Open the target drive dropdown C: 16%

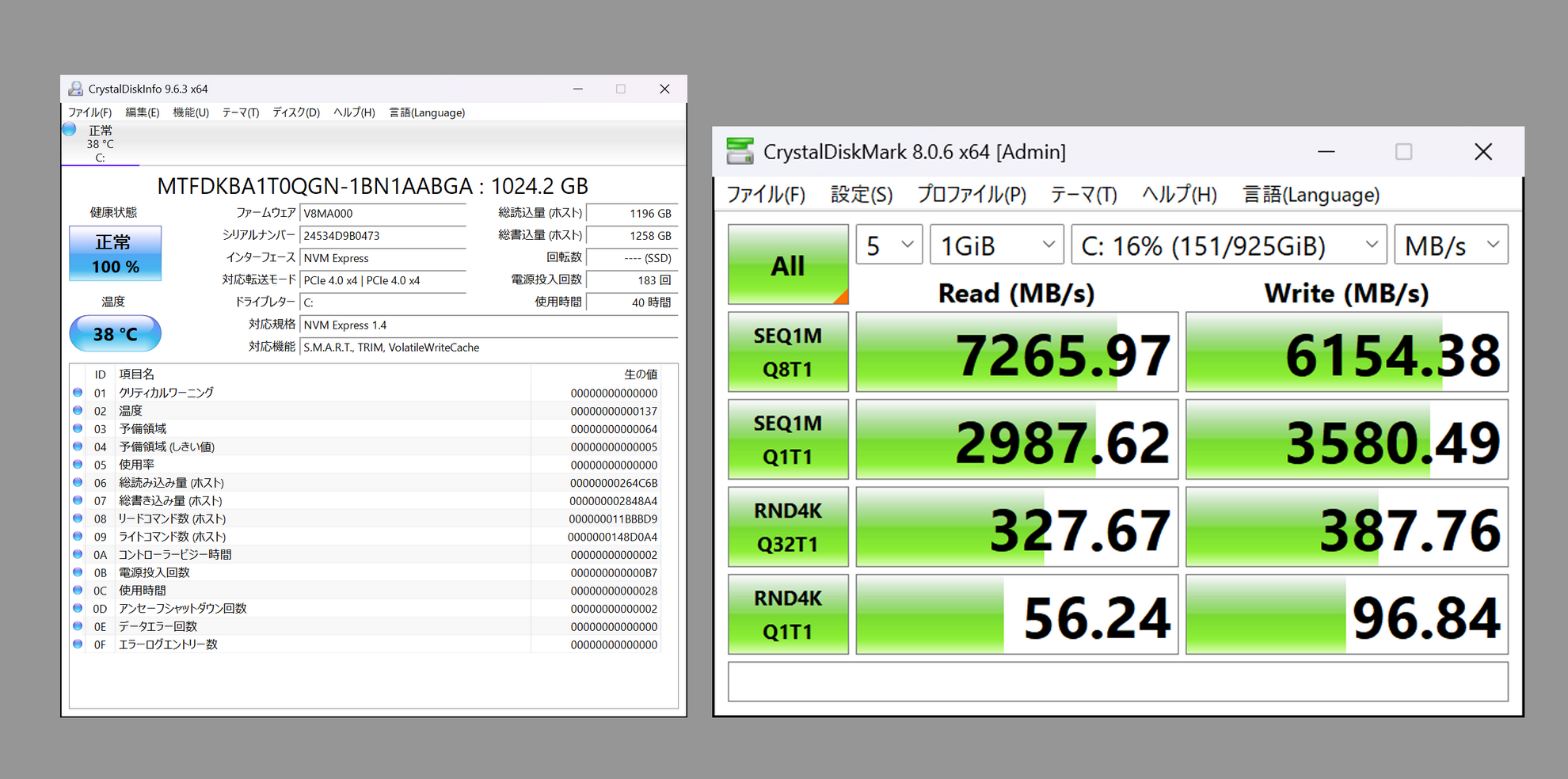[1229, 245]
